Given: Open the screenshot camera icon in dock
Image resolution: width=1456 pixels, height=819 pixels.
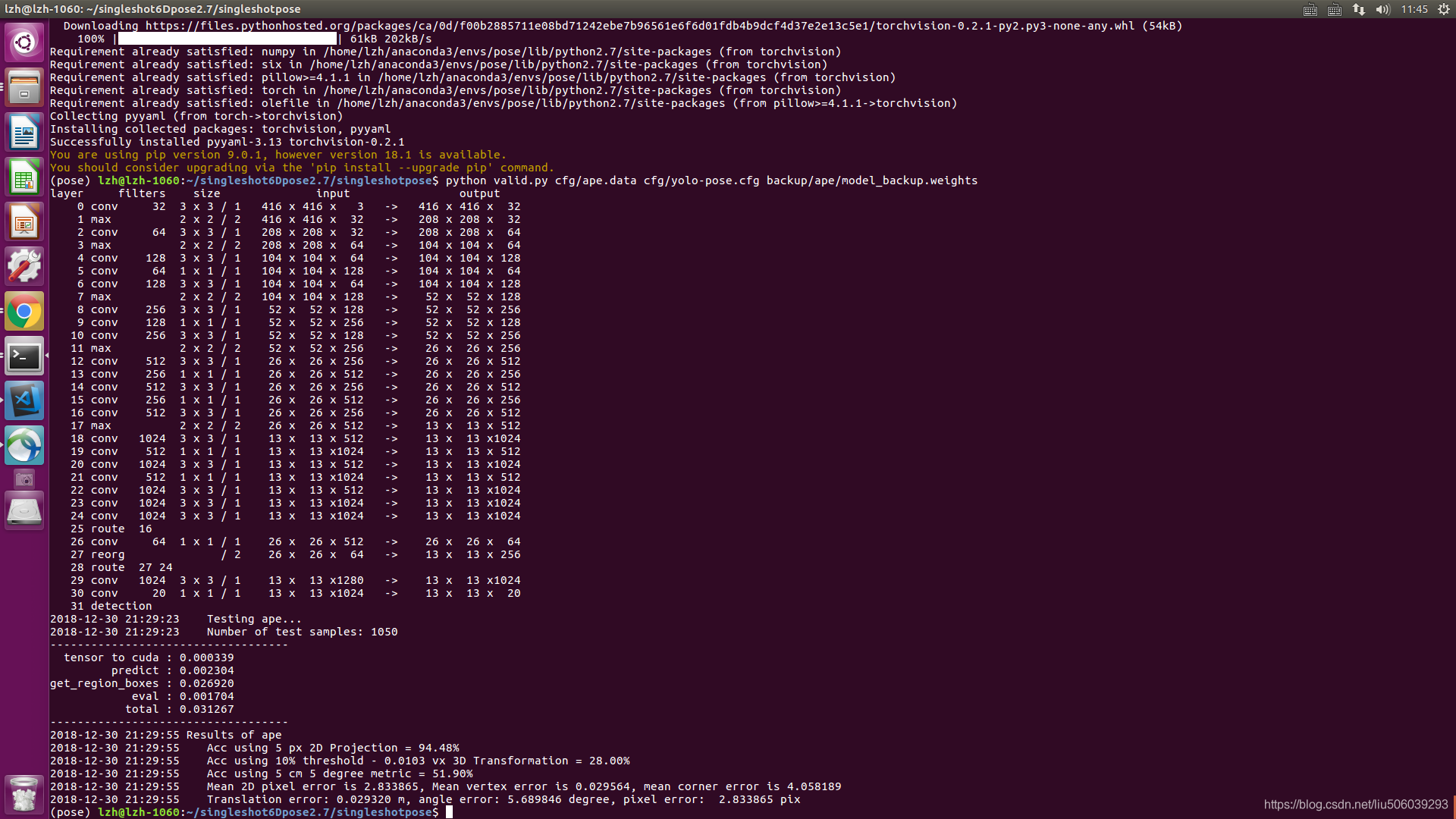Looking at the screenshot, I should coord(24,479).
